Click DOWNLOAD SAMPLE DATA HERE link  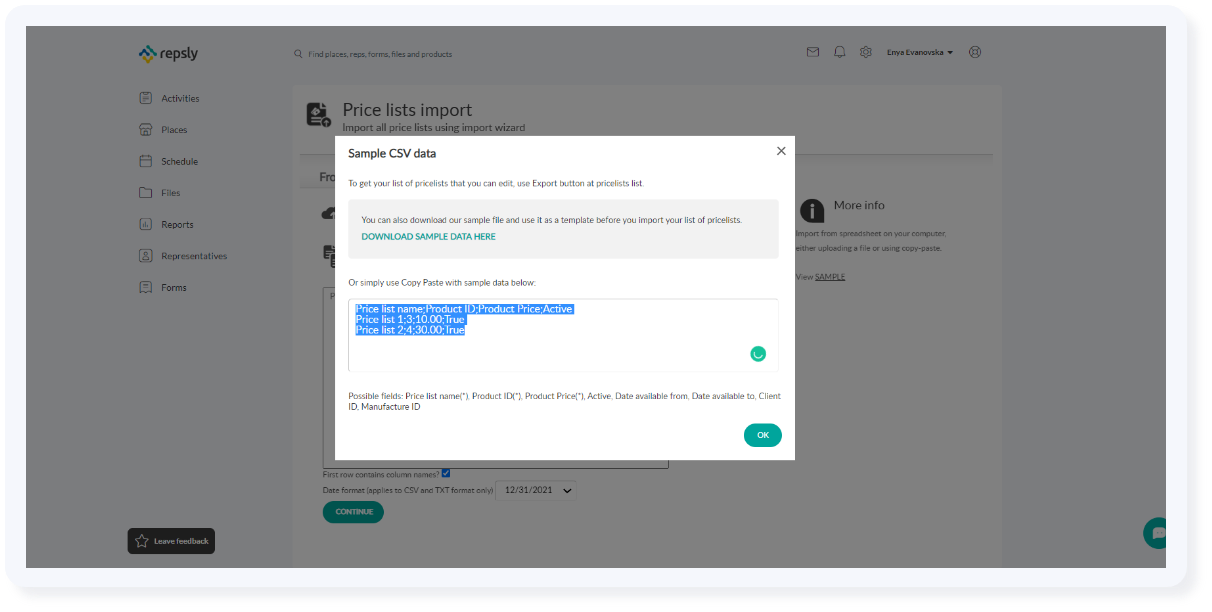(x=428, y=236)
